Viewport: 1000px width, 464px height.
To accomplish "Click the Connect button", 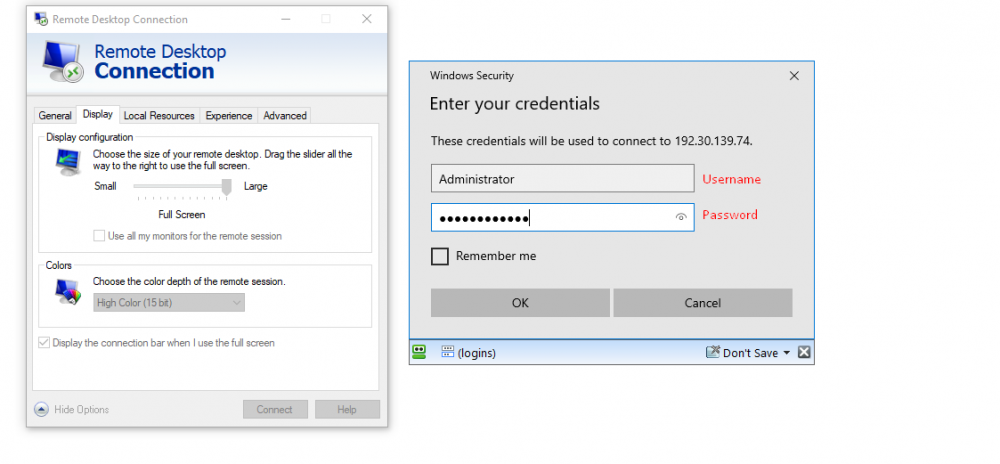I will coord(275,409).
